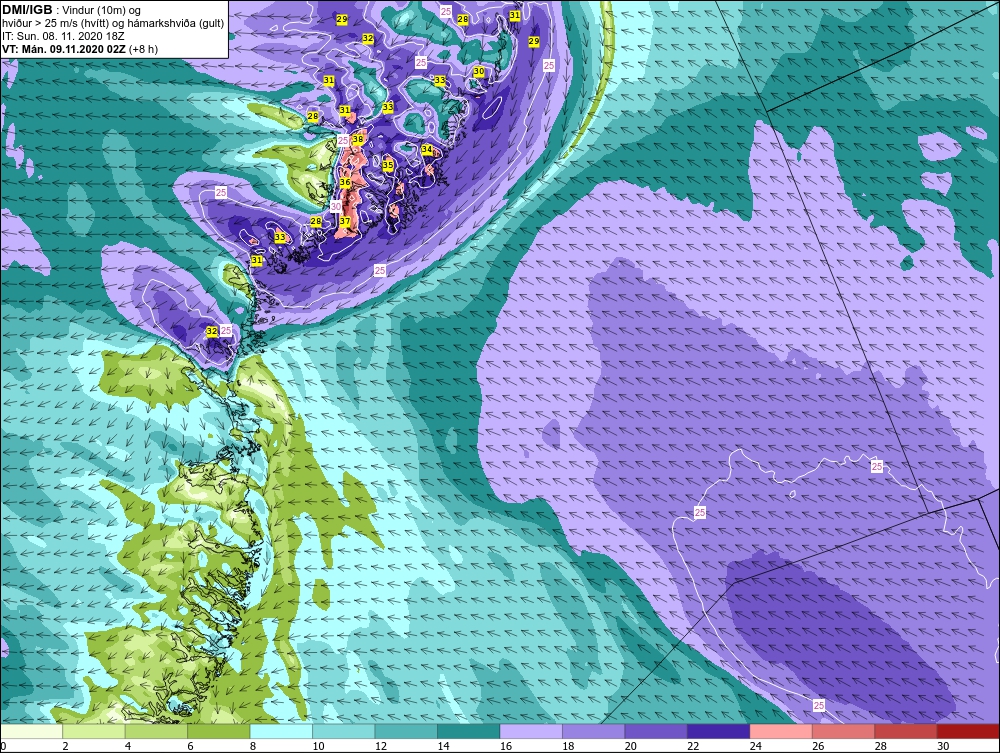
Task: Pick the 4–6 m/s green legend swatch
Action: (x=156, y=731)
